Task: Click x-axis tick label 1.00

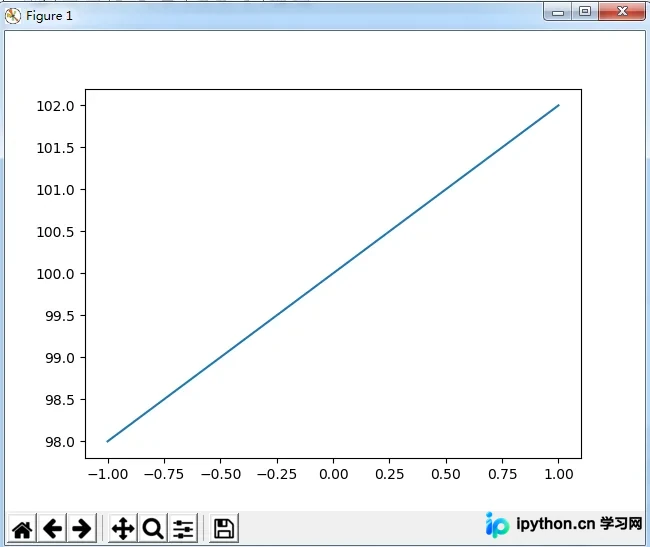Action: [x=559, y=474]
